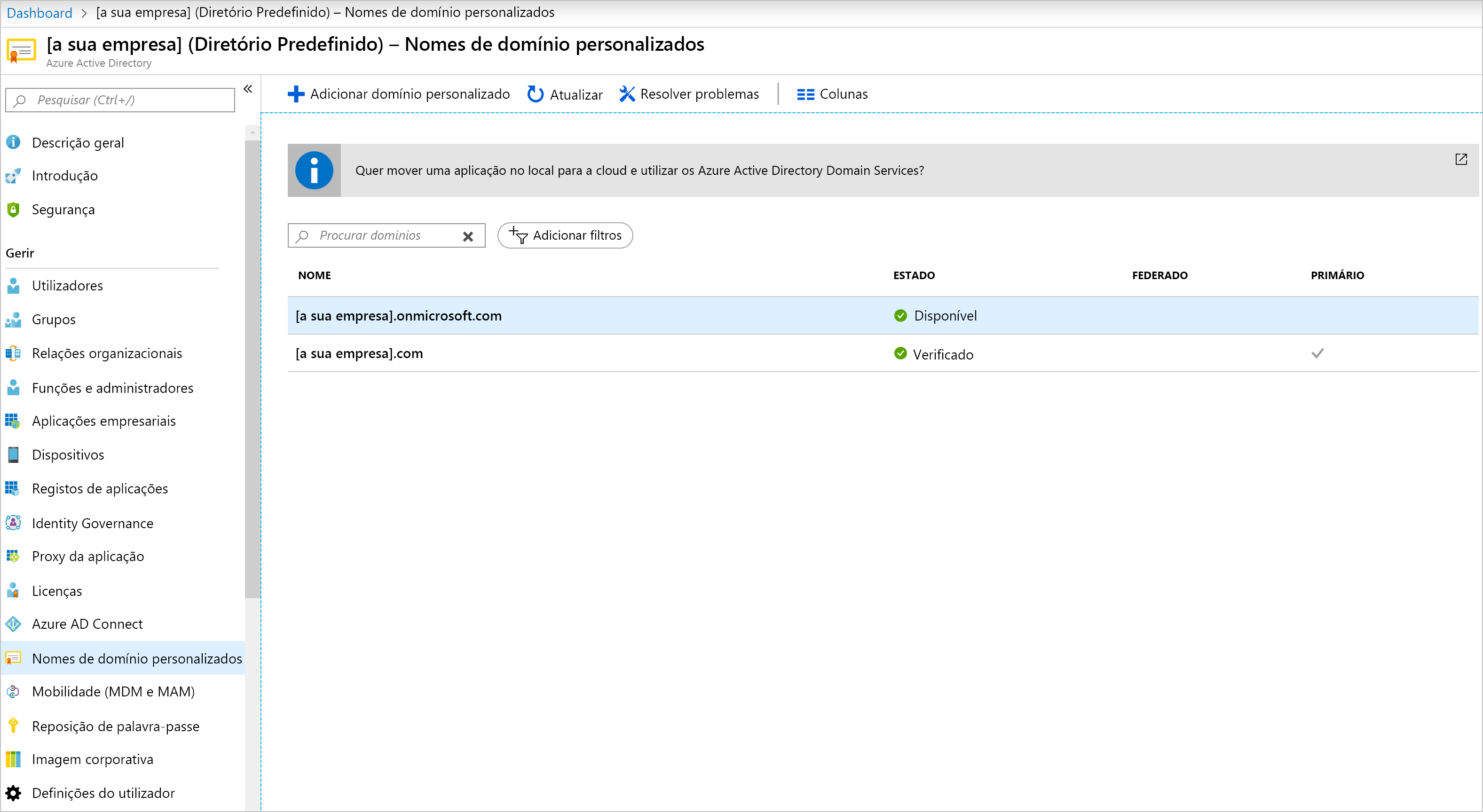Click the Grupos people icon
1483x812 pixels.
pyautogui.click(x=13, y=320)
